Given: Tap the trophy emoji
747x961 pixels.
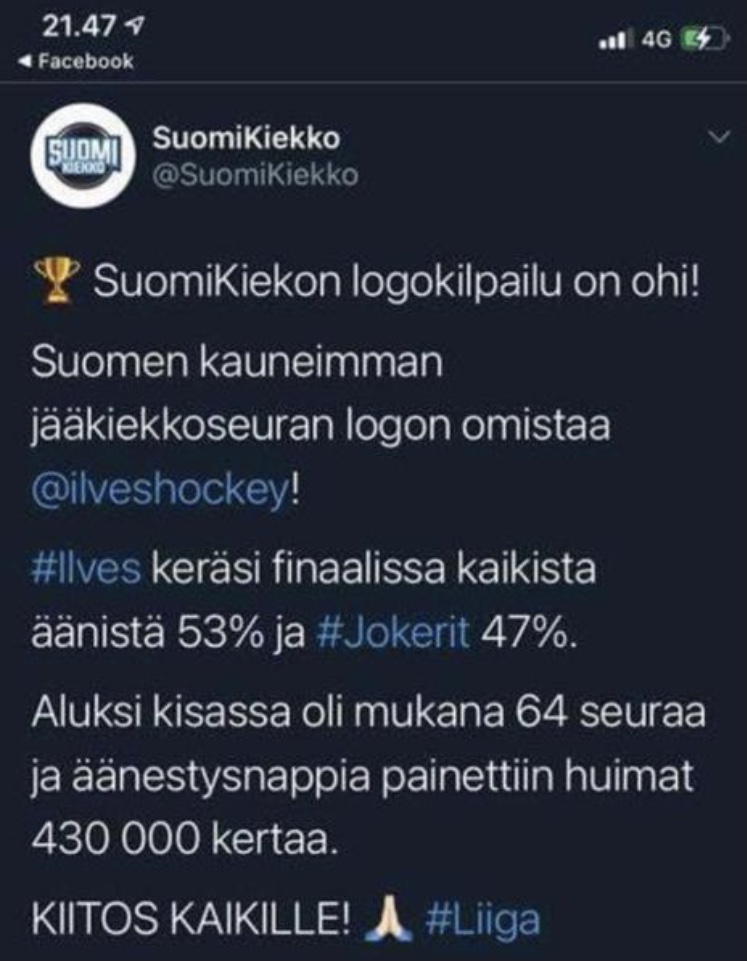Looking at the screenshot, I should click(x=56, y=281).
